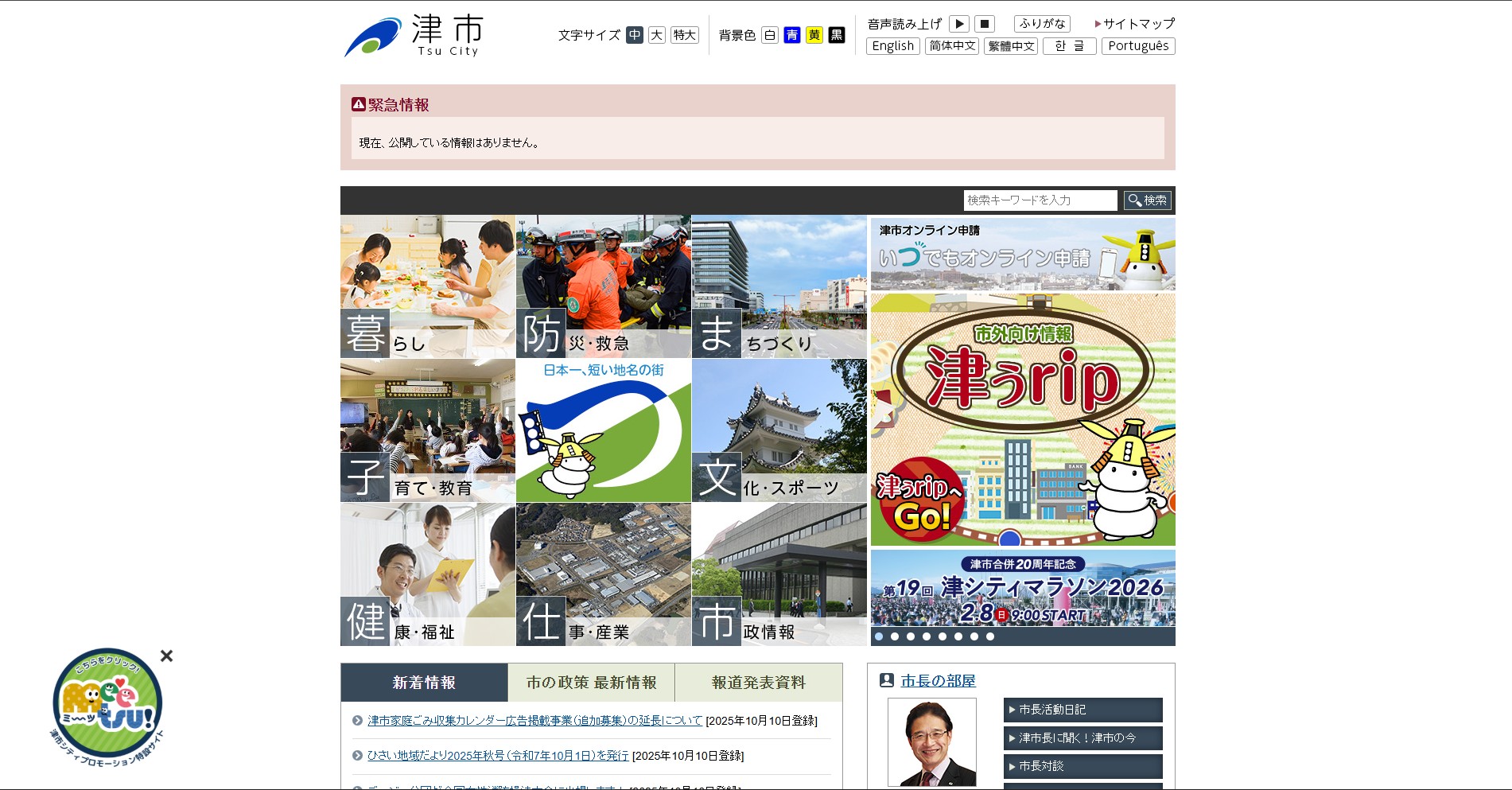The height and width of the screenshot is (790, 1512).
Task: Open the 津シティマラソン2026 slide banner
Action: [1023, 588]
